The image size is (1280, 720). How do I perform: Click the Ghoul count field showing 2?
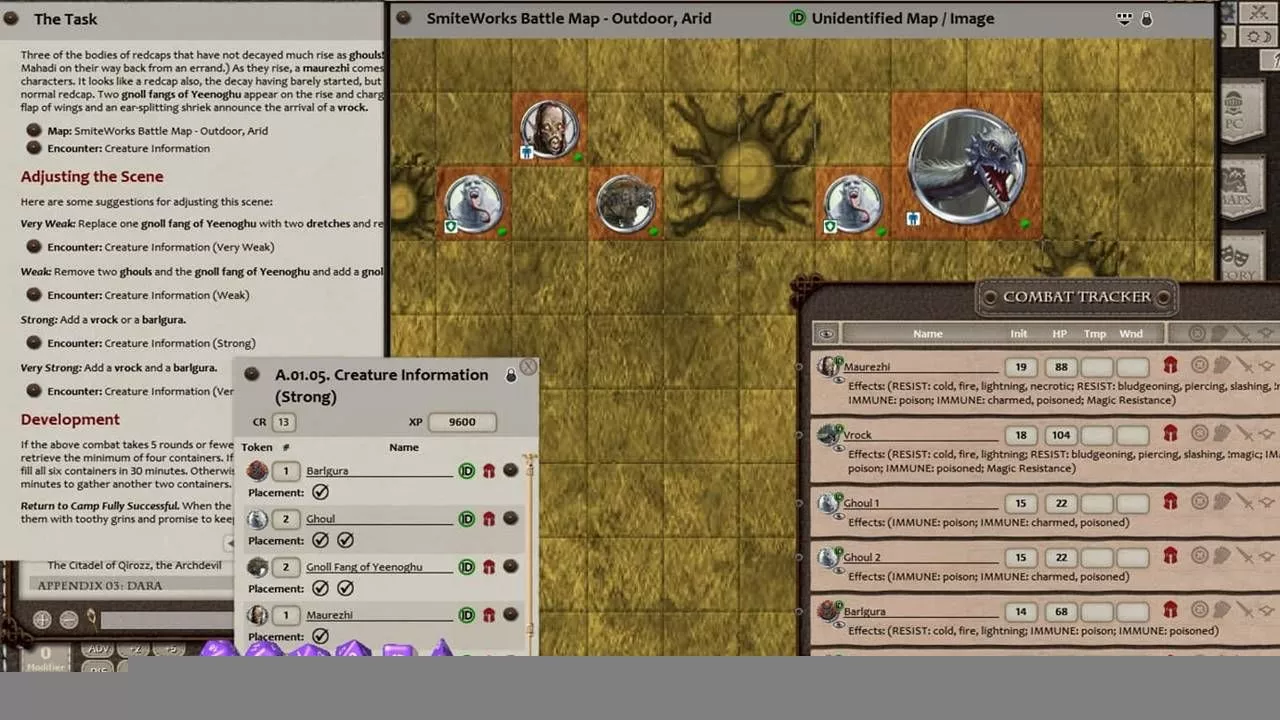[286, 519]
